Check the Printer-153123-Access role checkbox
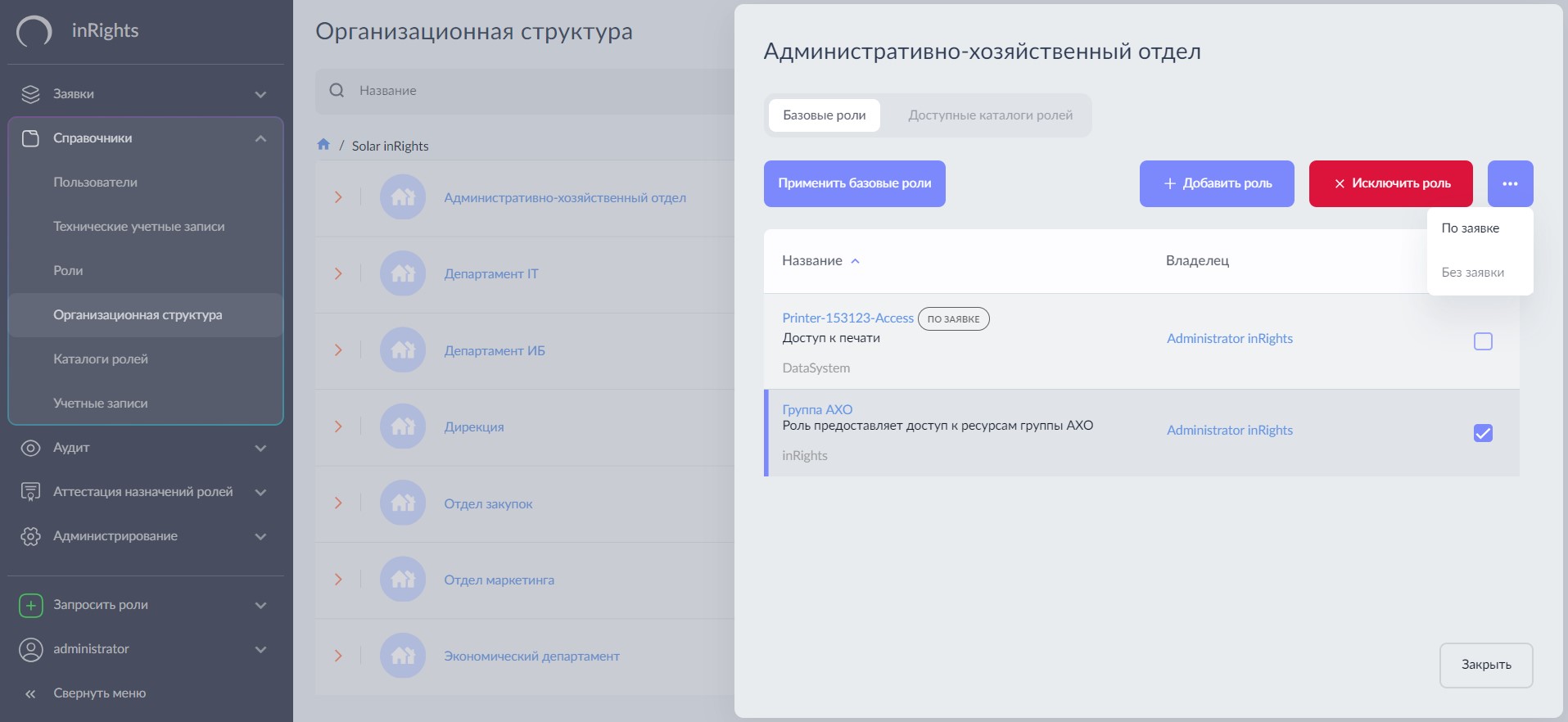 point(1483,341)
